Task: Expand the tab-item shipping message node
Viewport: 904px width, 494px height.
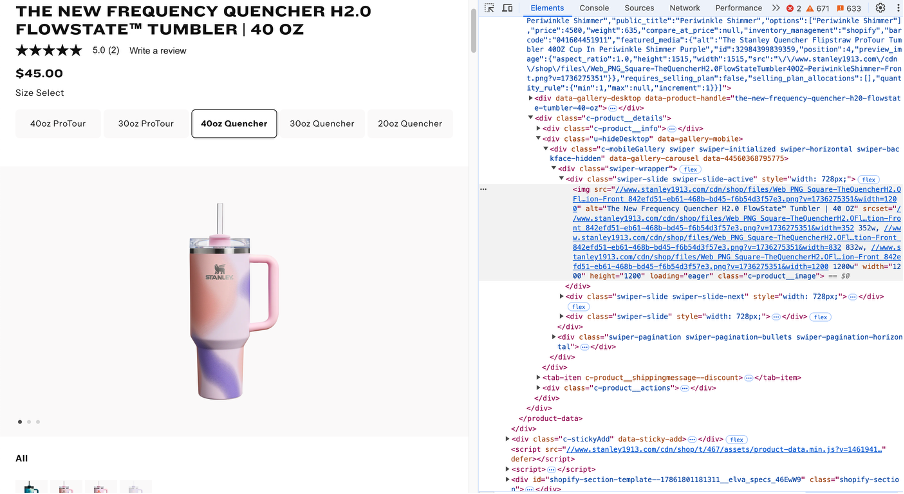Action: (x=538, y=378)
